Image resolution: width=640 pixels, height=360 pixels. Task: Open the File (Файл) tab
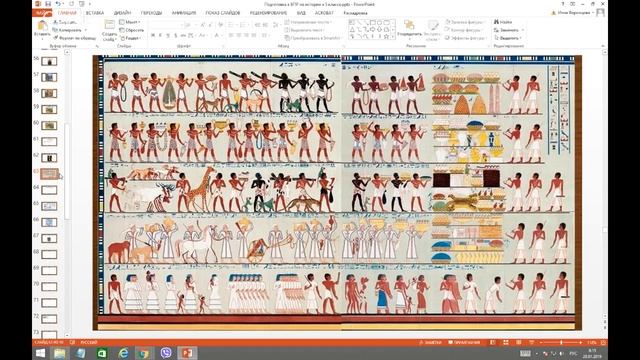click(x=42, y=13)
